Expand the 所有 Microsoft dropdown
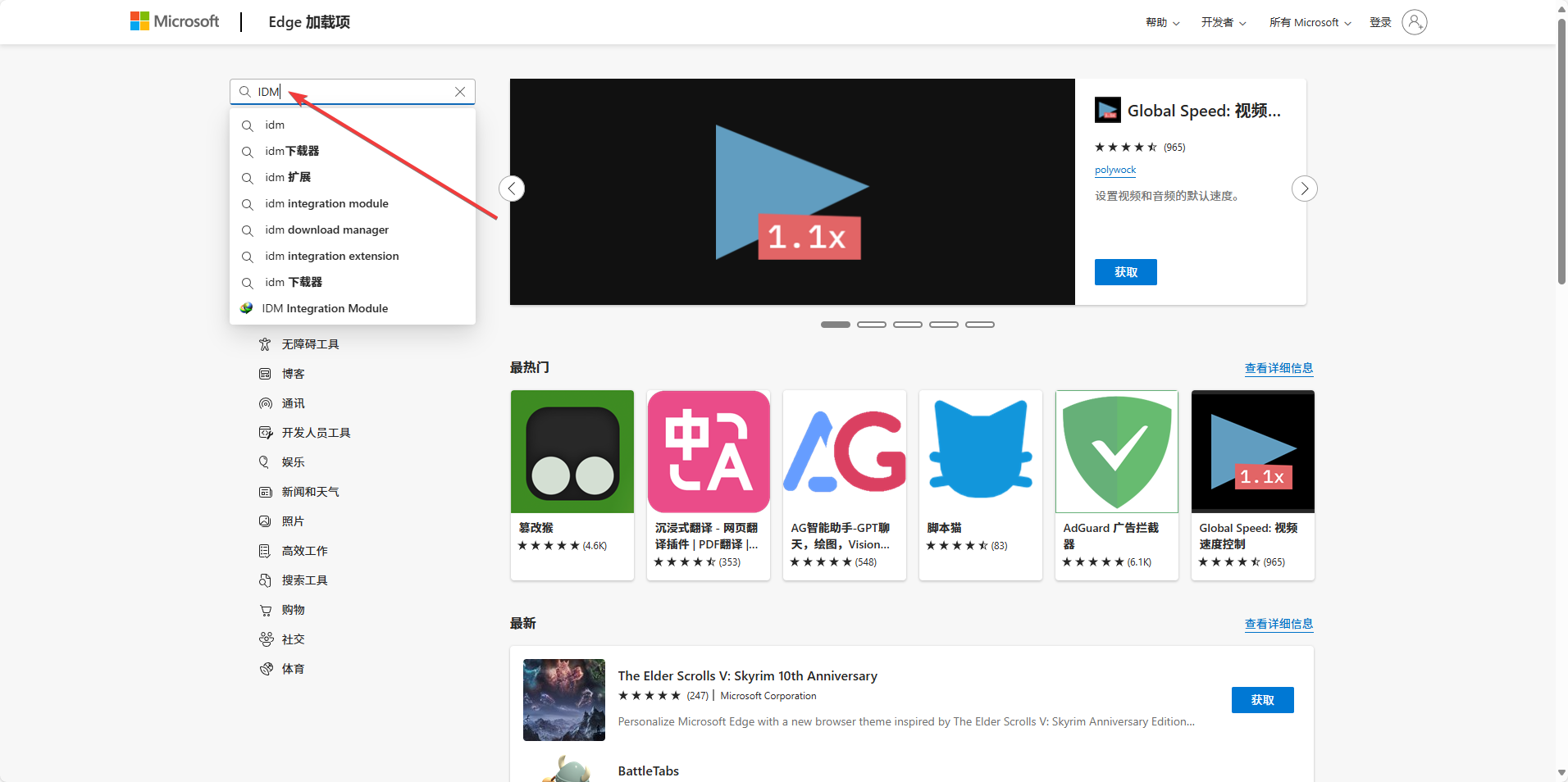This screenshot has width=1568, height=782. click(x=1310, y=22)
